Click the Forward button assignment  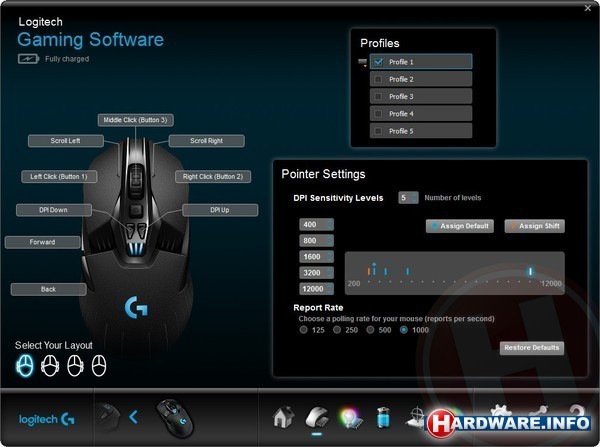[42, 242]
